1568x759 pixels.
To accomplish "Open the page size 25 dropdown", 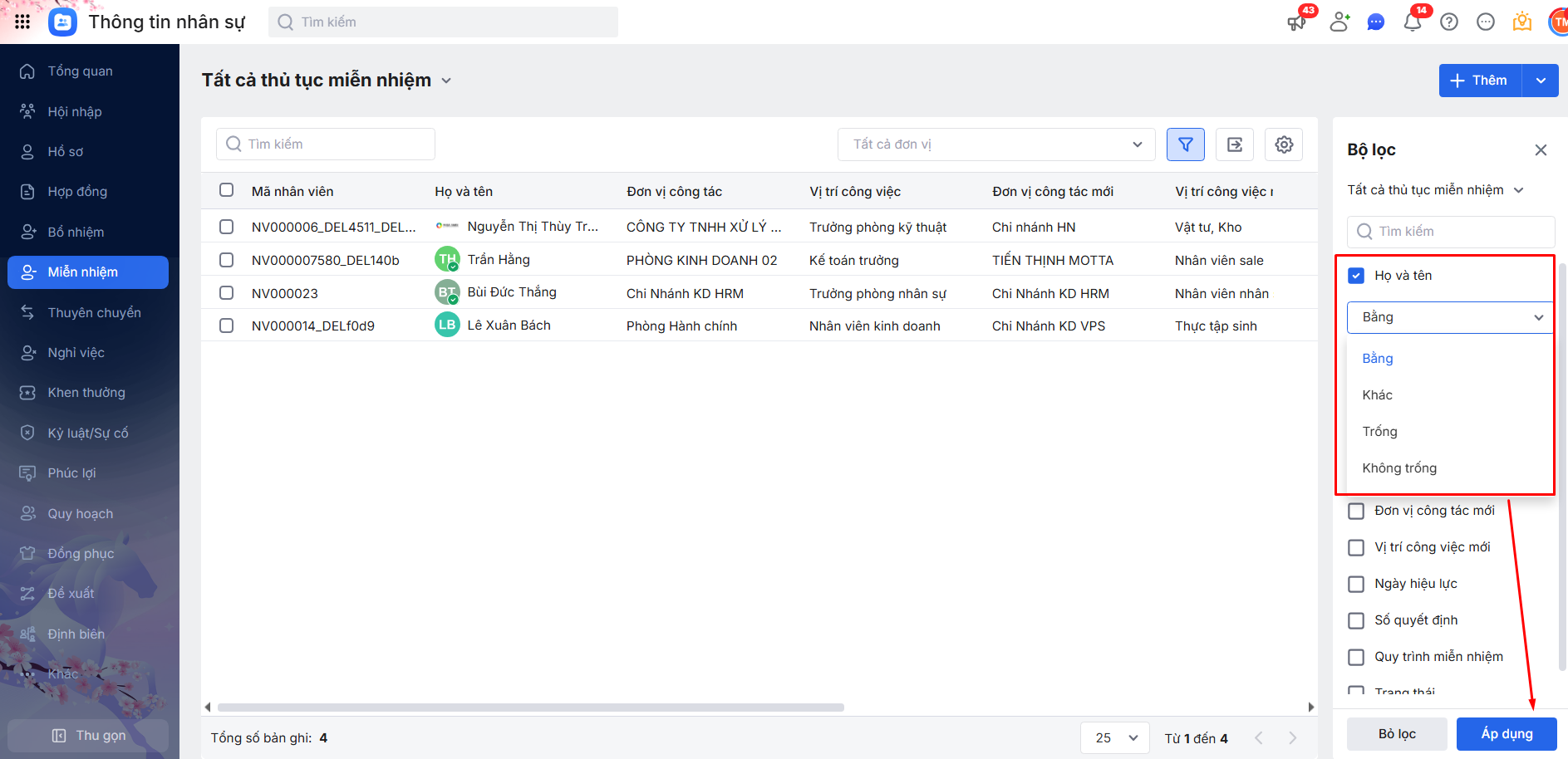I will point(1114,737).
